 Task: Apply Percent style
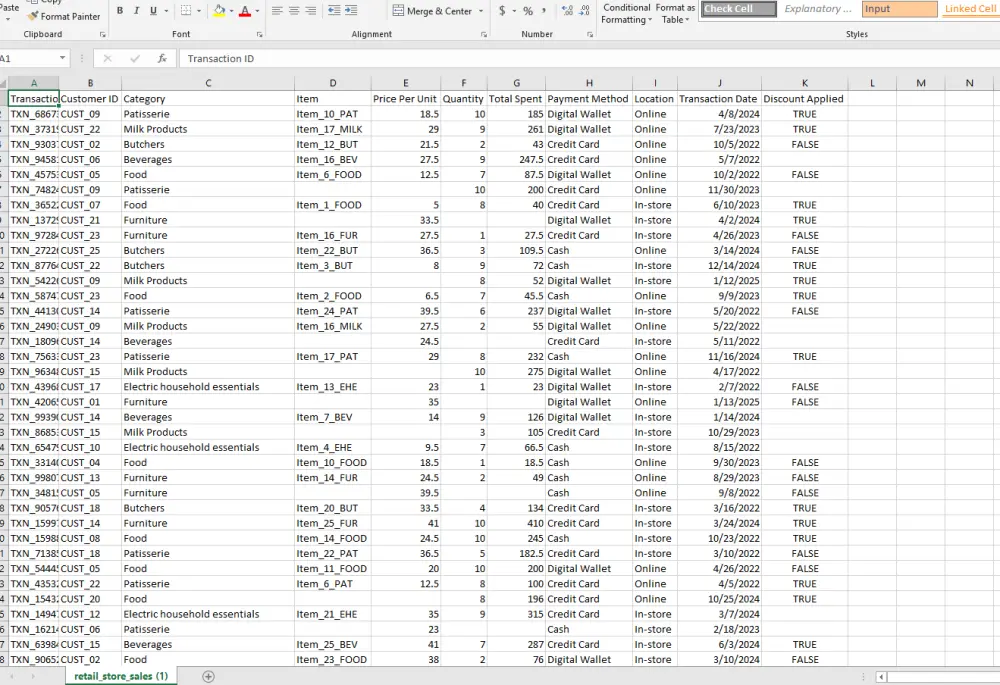coord(528,11)
